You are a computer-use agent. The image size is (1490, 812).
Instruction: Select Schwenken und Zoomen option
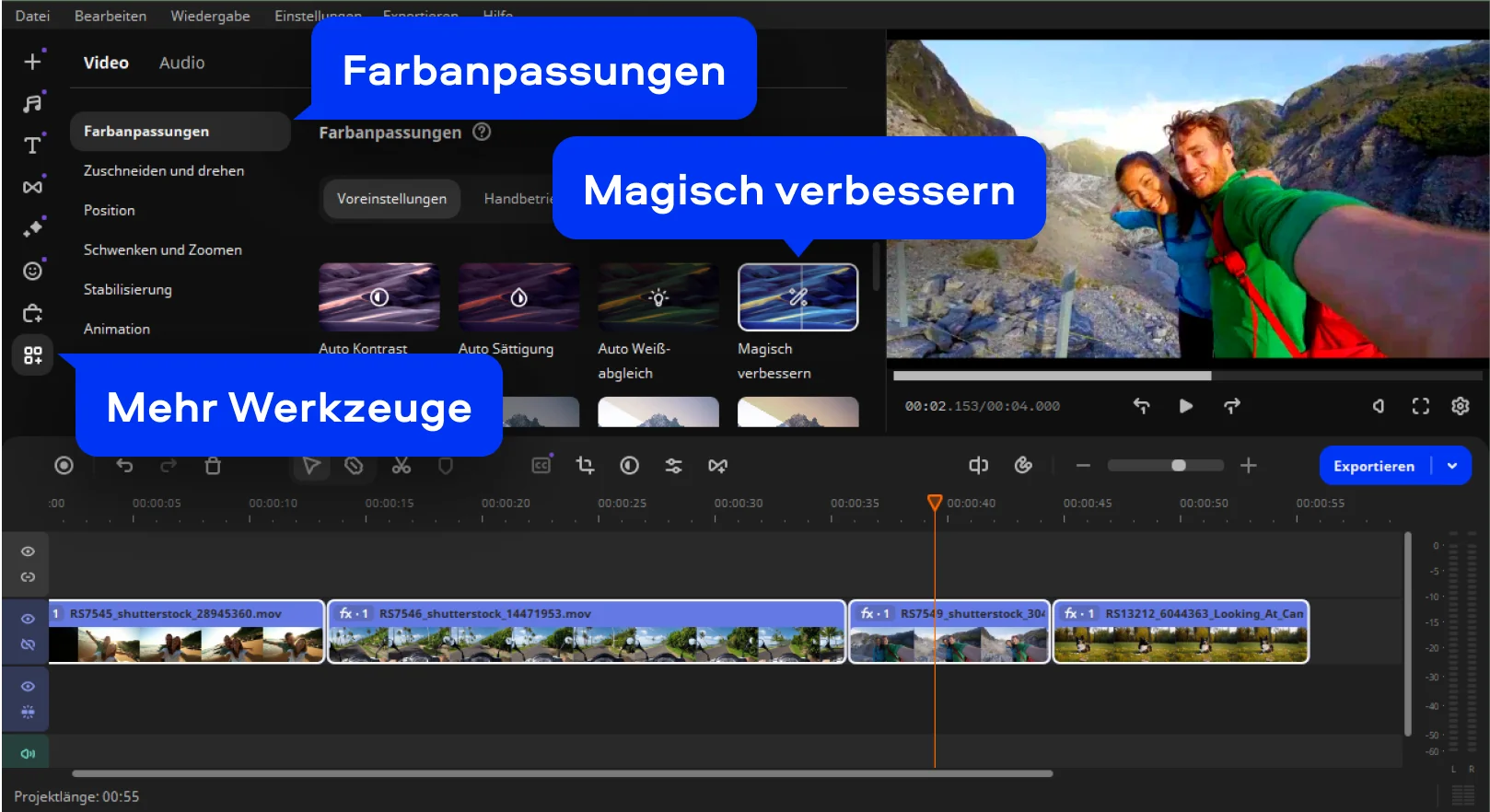click(x=163, y=250)
